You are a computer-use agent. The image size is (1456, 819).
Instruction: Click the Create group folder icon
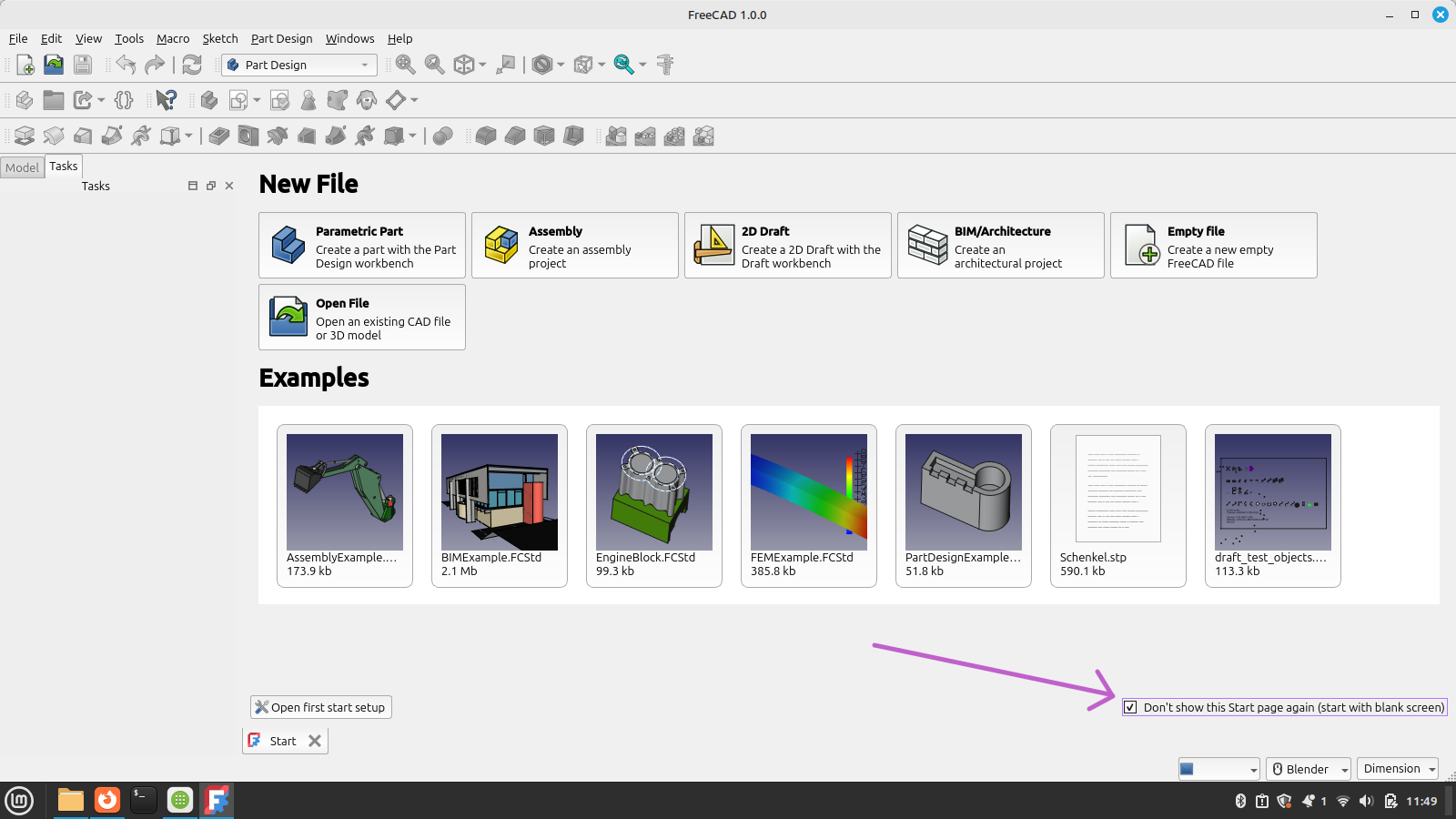click(x=54, y=100)
